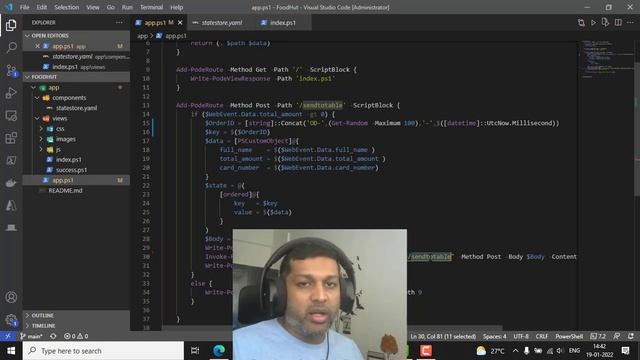640x360 pixels.
Task: Click the Windows Start button
Action: [x=11, y=351]
